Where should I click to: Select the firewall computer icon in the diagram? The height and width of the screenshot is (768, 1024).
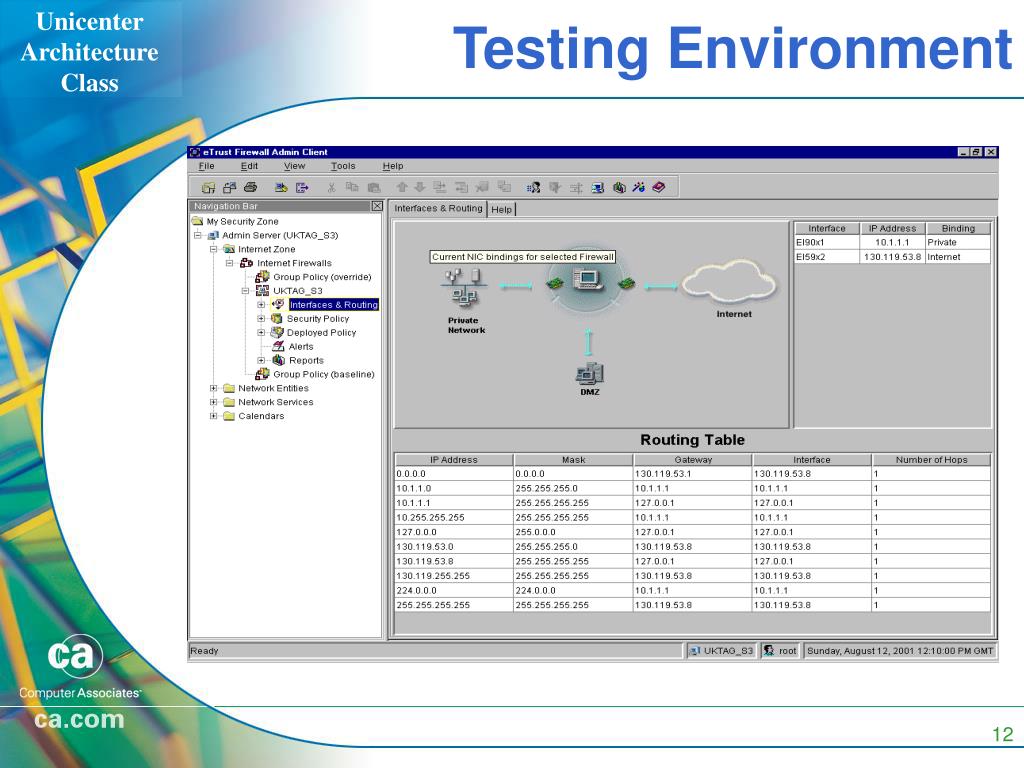(x=587, y=280)
